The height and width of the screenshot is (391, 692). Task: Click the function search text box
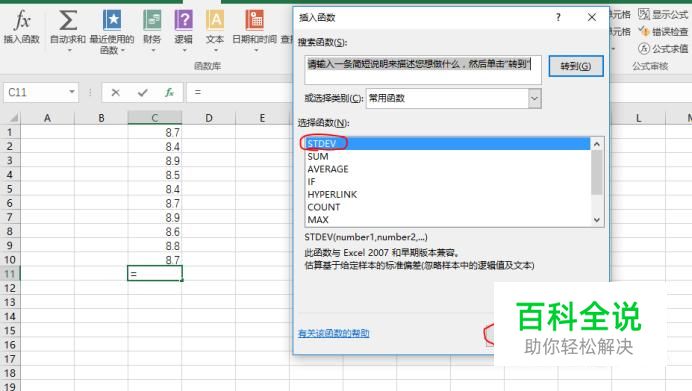422,70
